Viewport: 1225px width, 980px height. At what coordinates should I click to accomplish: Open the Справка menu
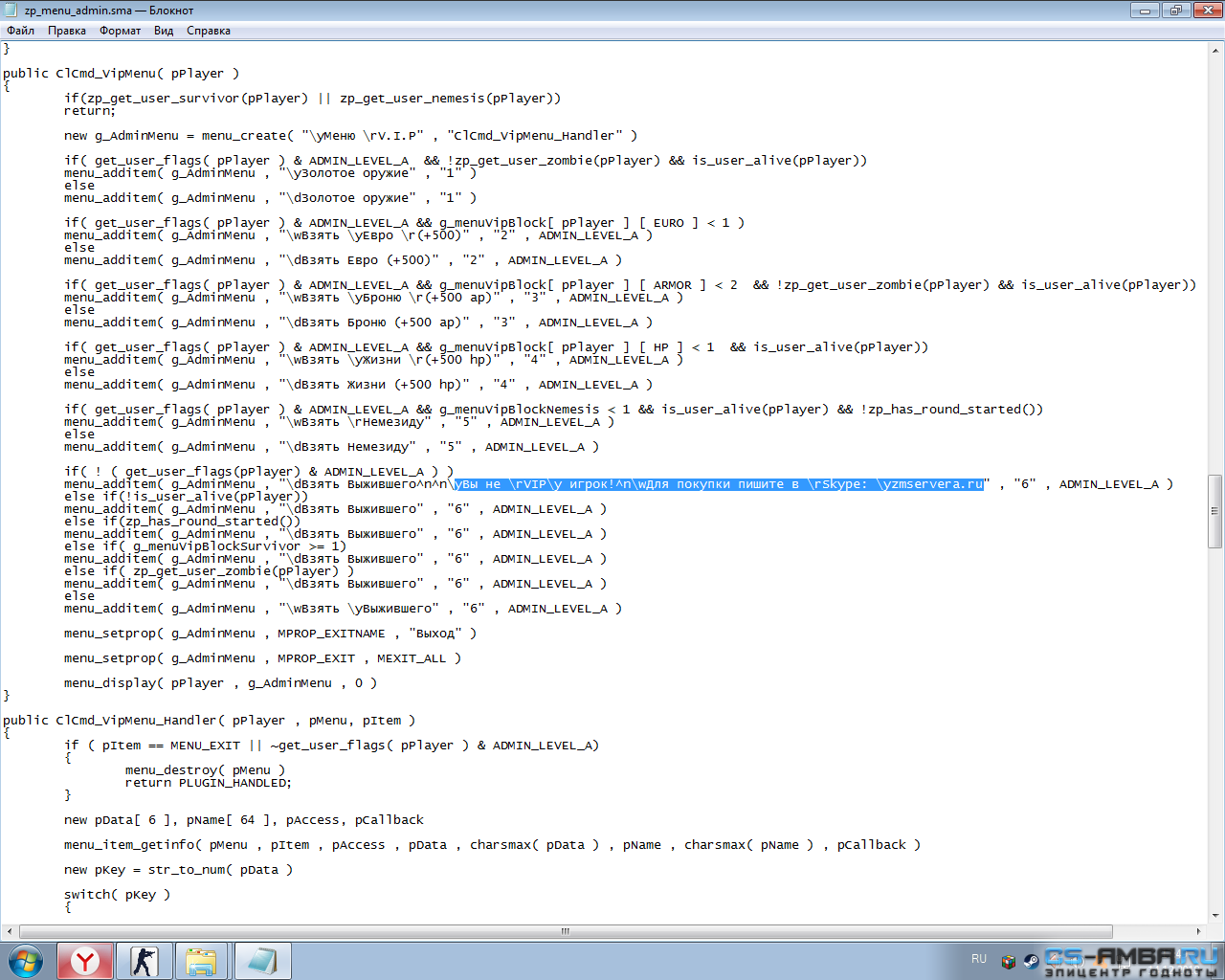(208, 31)
